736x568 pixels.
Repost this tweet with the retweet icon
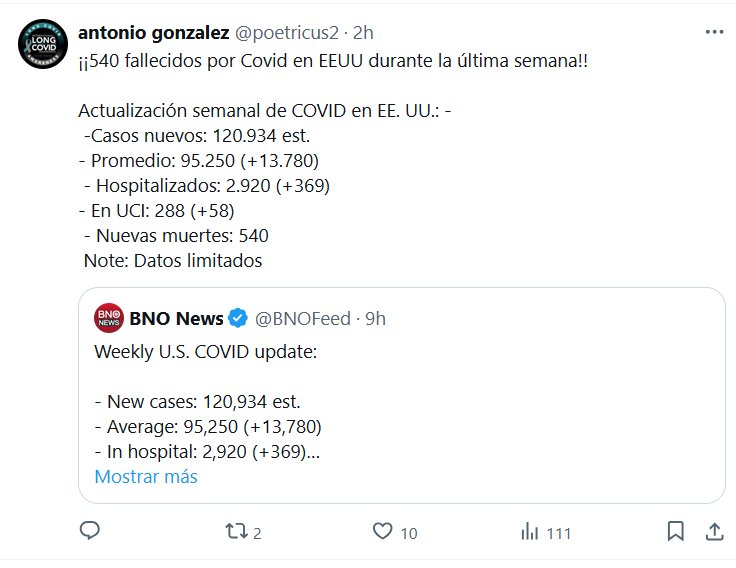point(236,531)
